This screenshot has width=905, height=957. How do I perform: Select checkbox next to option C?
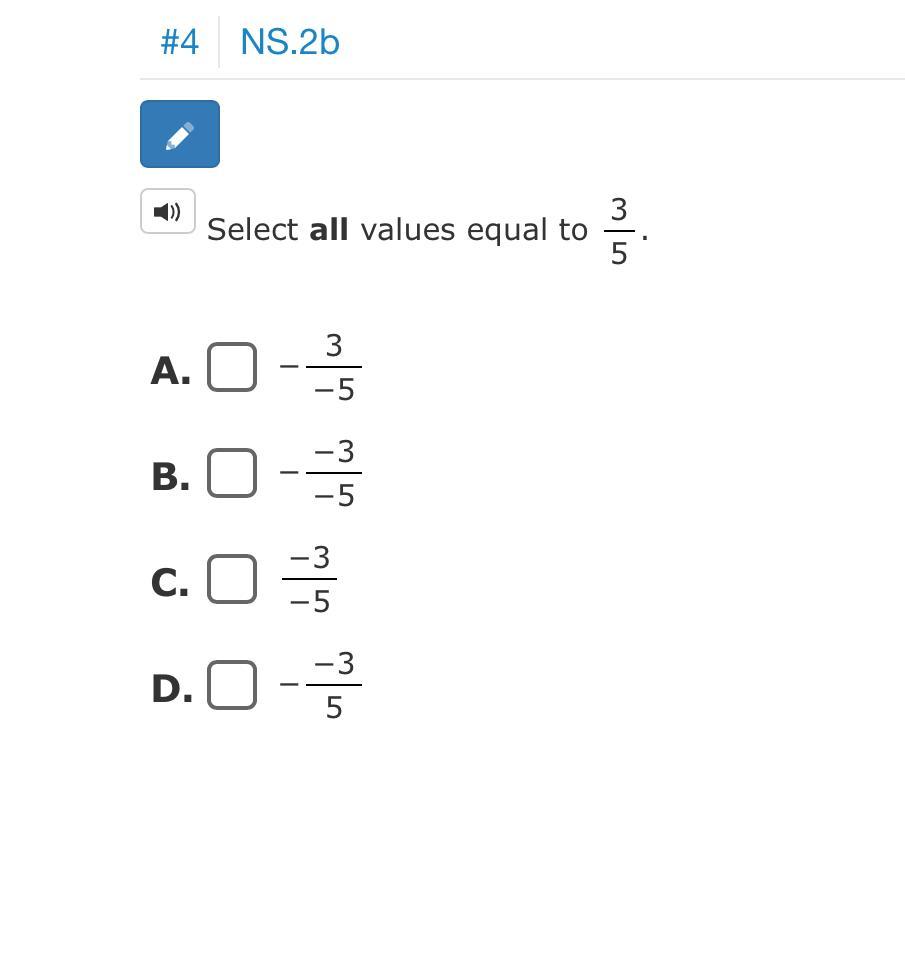point(232,579)
